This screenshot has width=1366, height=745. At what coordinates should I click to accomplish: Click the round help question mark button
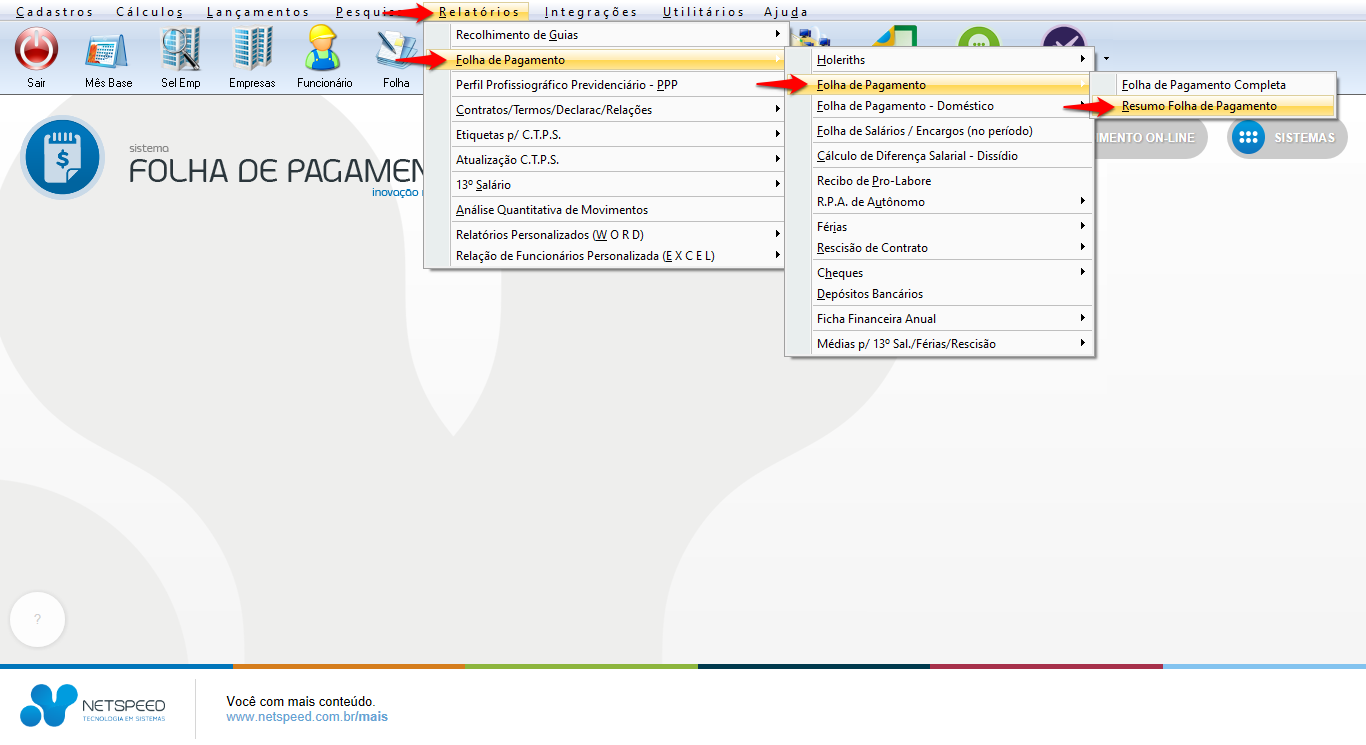37,620
